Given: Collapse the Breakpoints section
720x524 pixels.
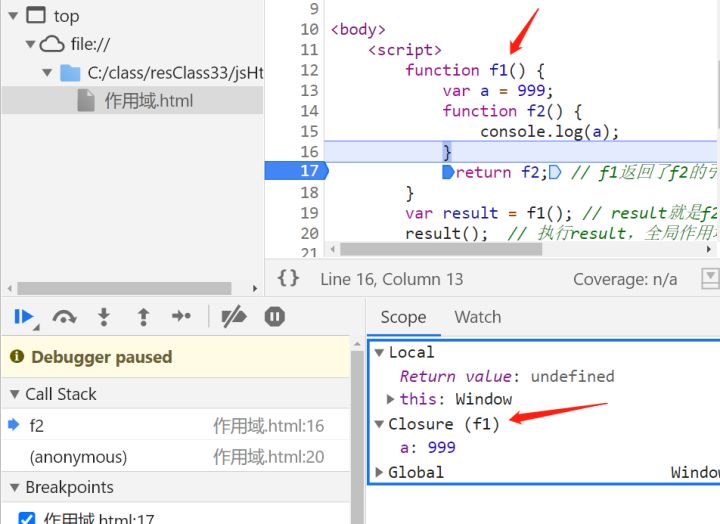Looking at the screenshot, I should [15, 487].
